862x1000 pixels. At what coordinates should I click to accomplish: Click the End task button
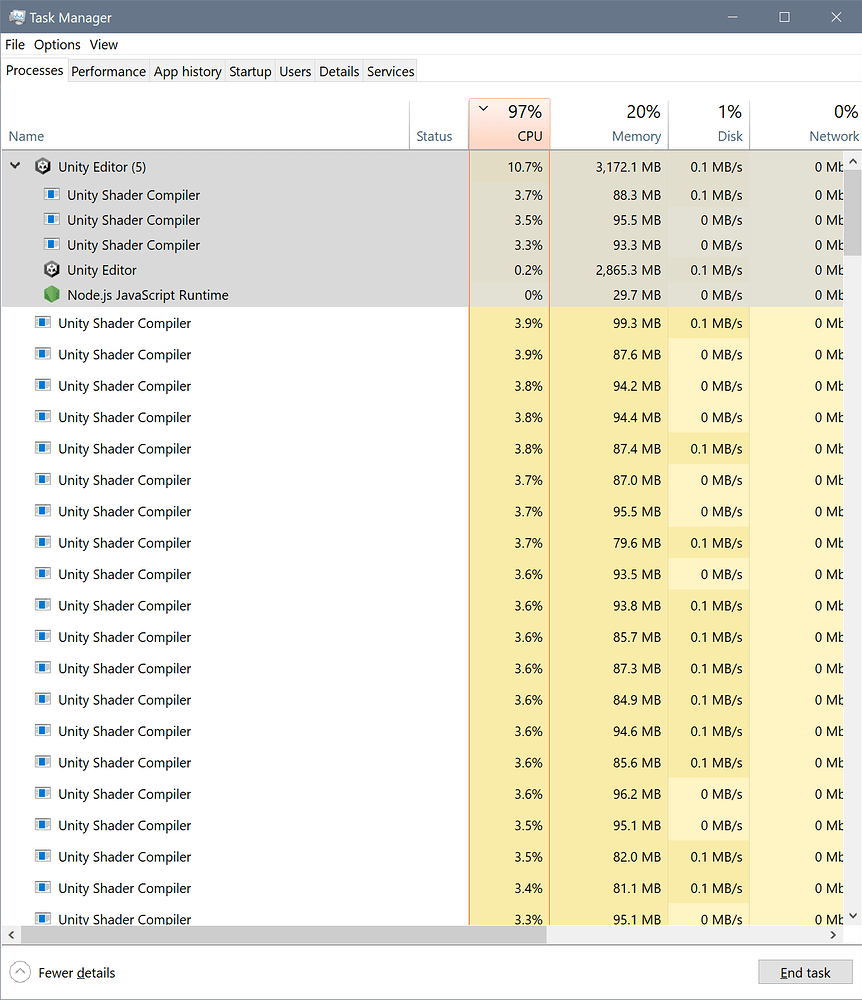point(805,972)
